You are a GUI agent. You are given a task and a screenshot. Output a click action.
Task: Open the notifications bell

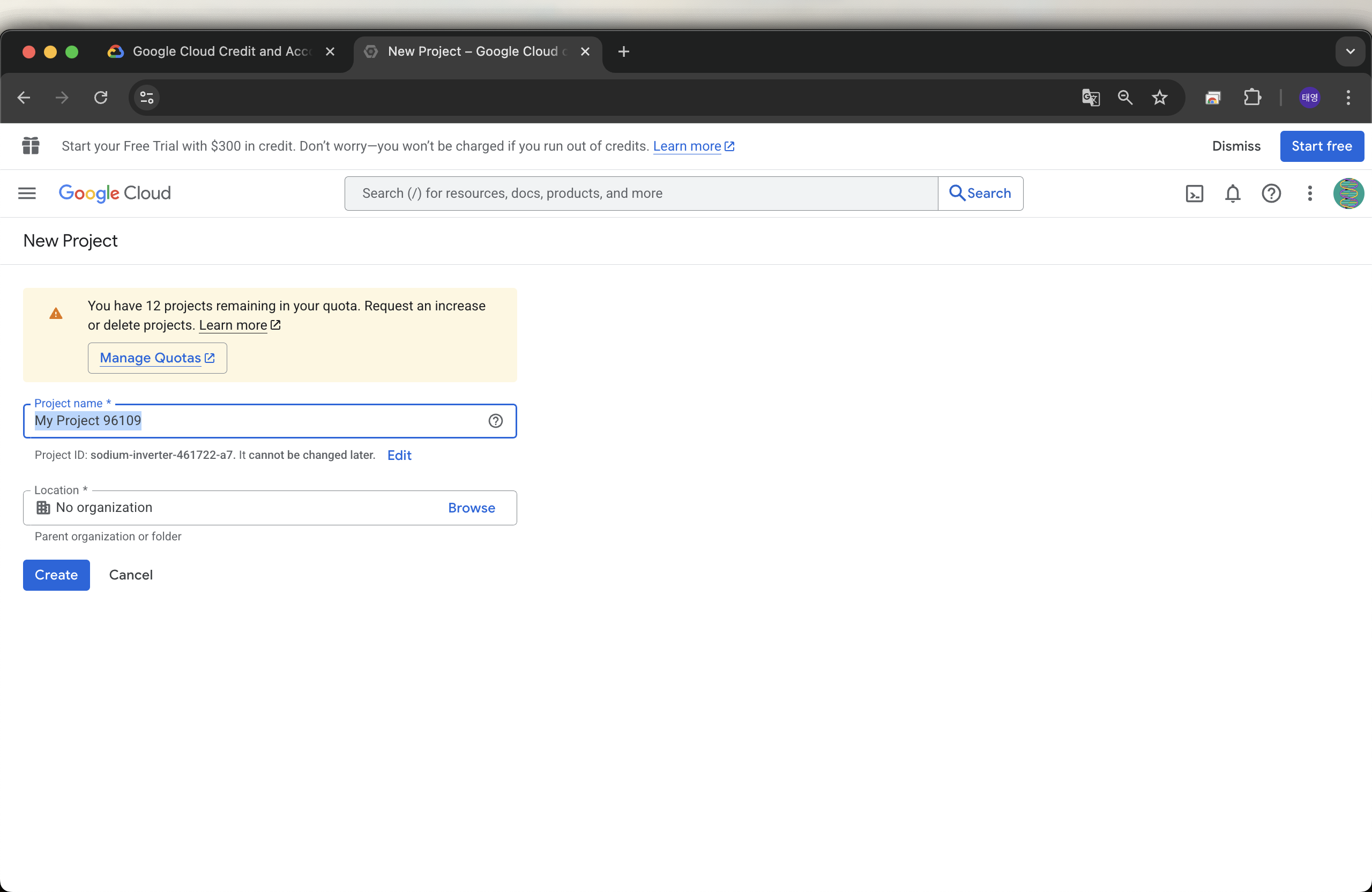click(x=1233, y=193)
